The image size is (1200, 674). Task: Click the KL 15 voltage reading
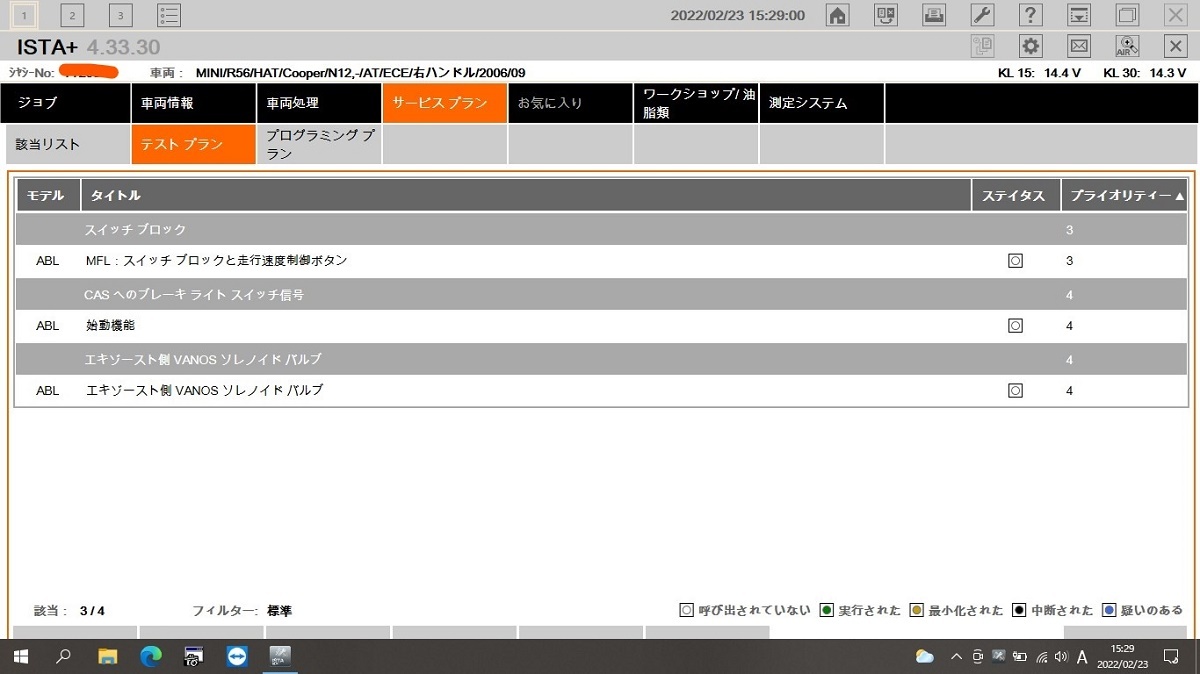[x=1039, y=73]
